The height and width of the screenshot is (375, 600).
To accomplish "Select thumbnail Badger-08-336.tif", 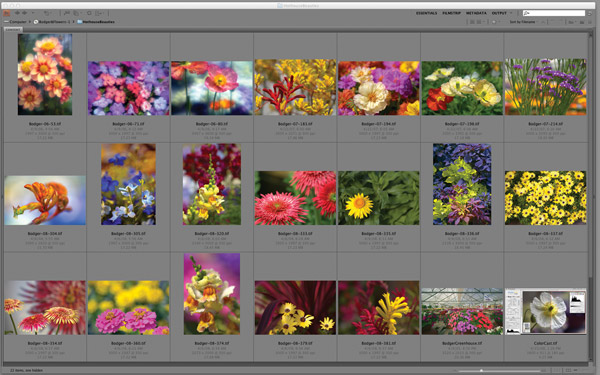I will [x=462, y=184].
